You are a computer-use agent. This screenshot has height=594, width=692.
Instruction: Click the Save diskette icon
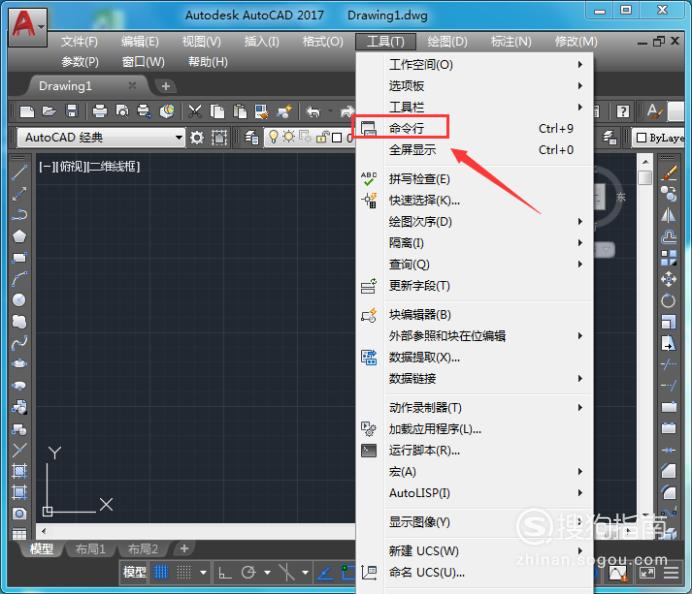[71, 111]
